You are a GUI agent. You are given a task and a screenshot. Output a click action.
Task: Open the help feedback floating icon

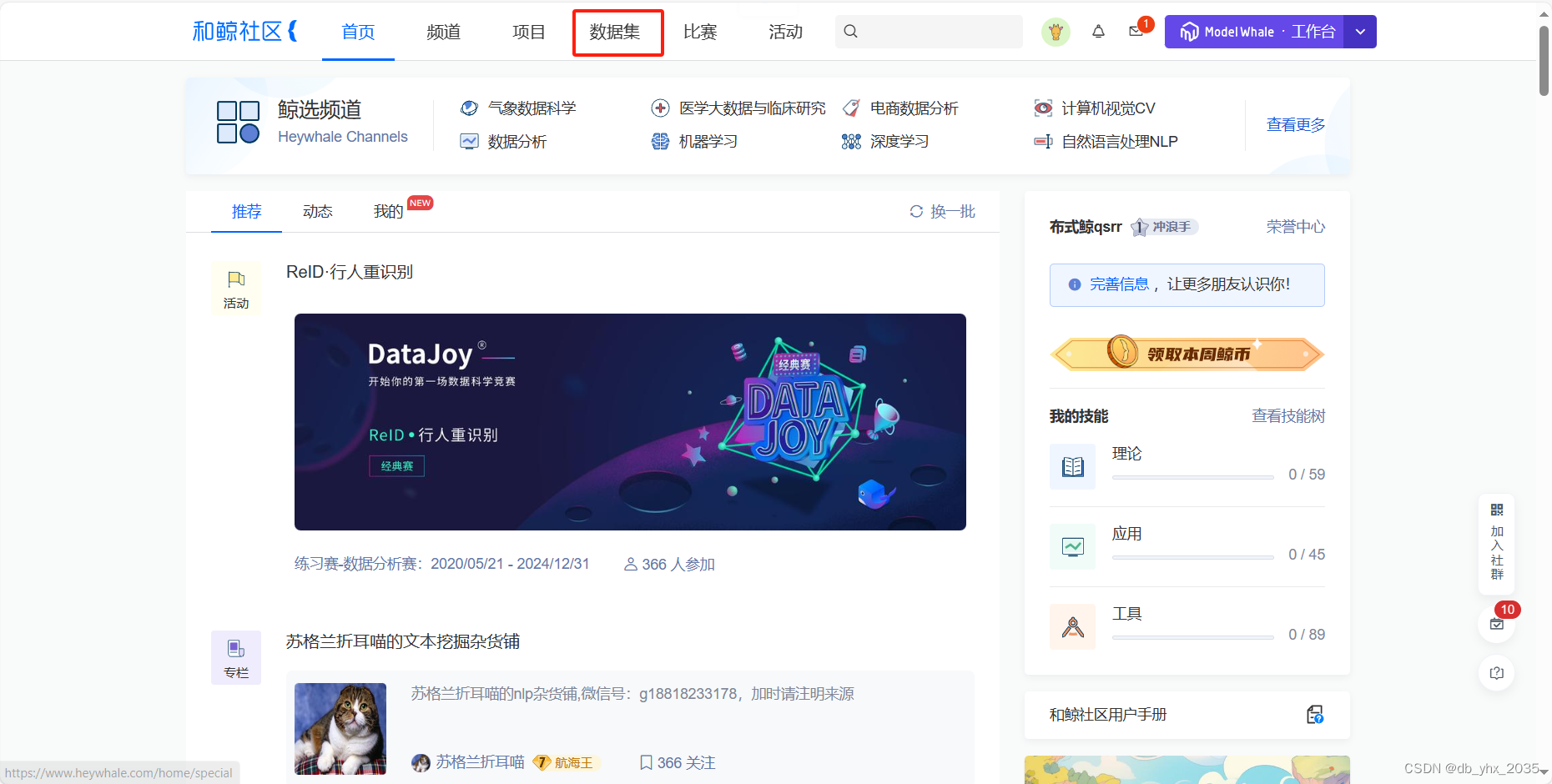pyautogui.click(x=1497, y=673)
